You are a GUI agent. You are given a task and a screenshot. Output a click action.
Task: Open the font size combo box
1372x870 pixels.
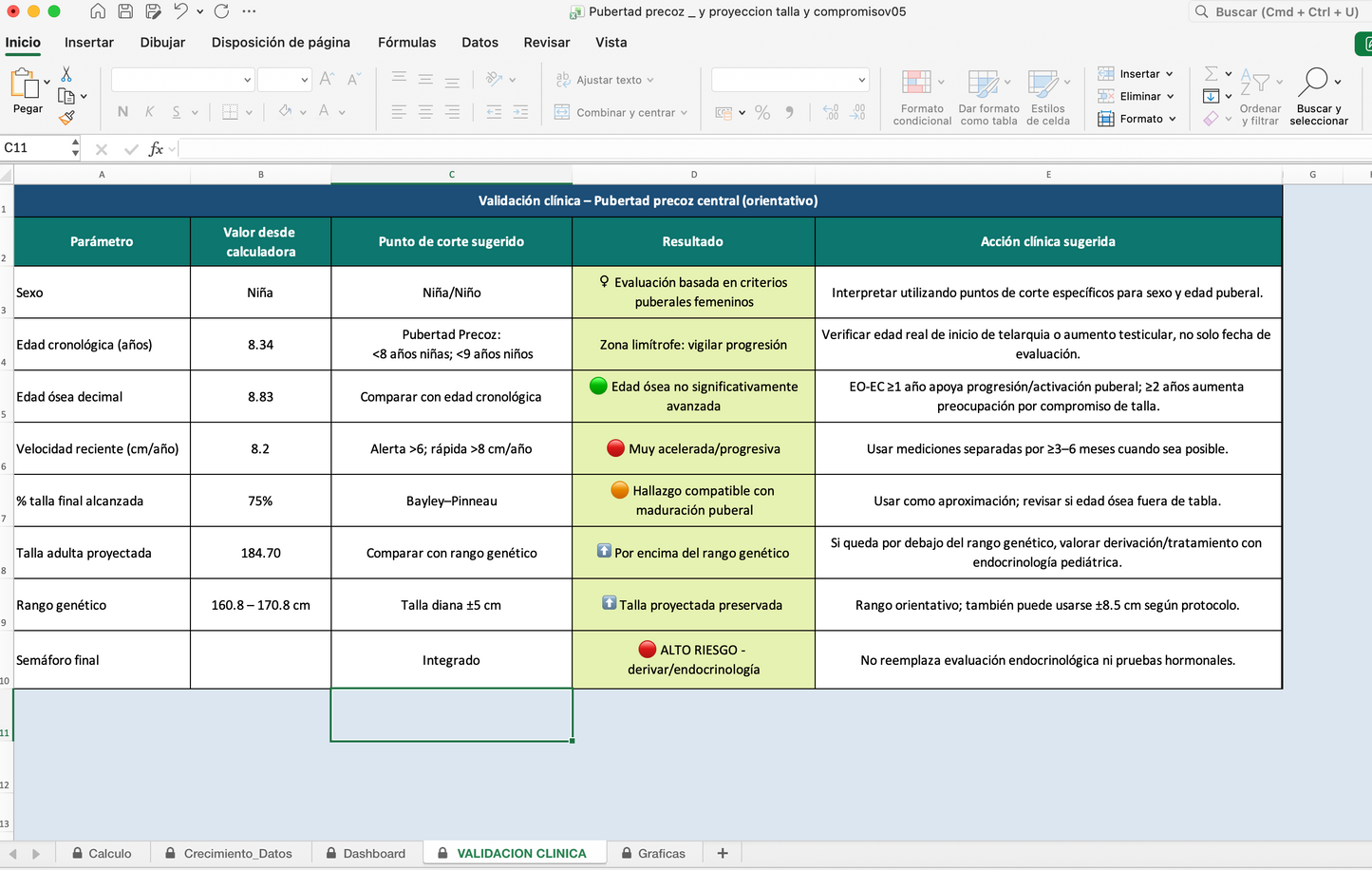point(285,80)
